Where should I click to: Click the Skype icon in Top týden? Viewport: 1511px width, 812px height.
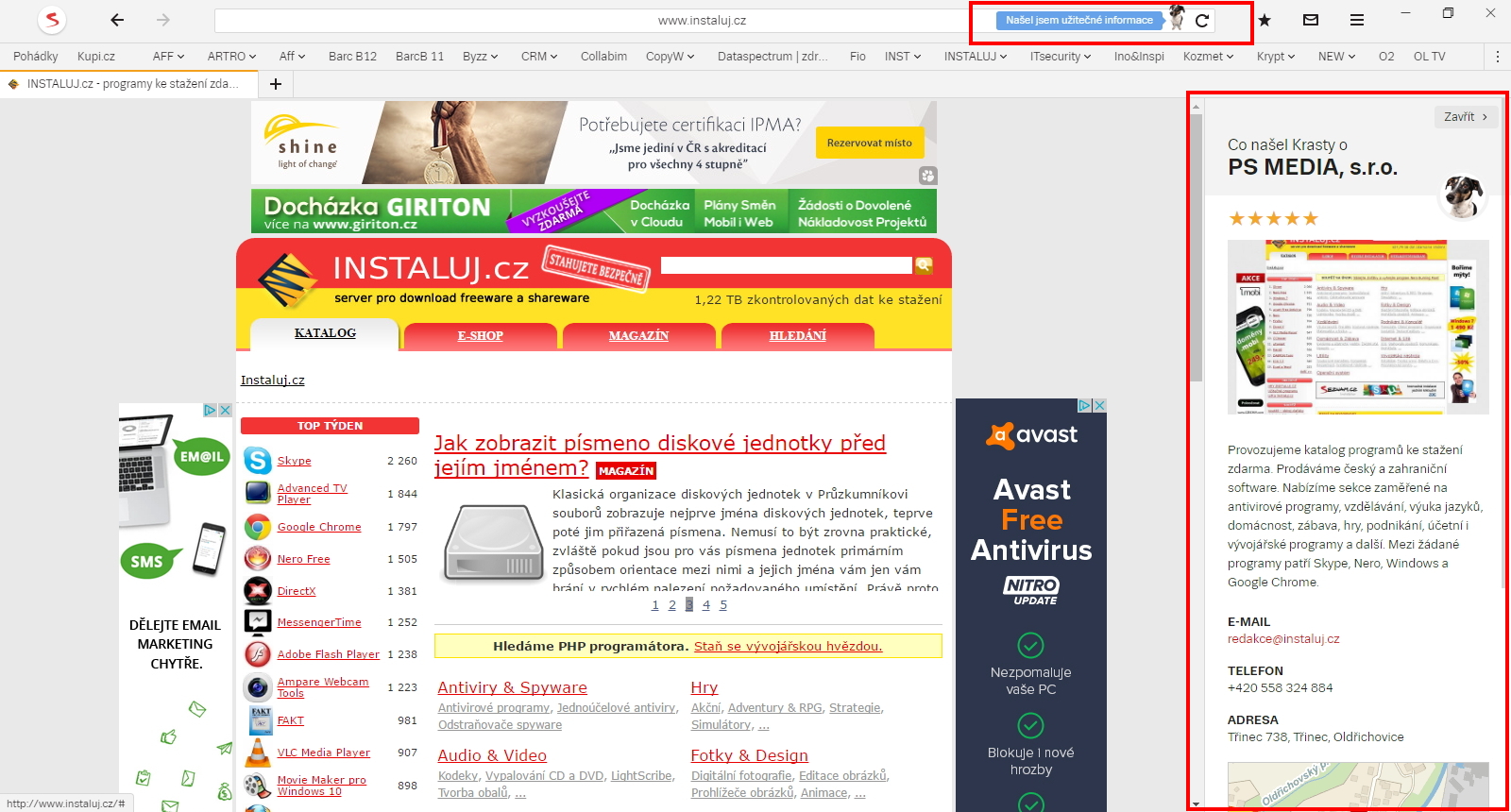pyautogui.click(x=258, y=460)
